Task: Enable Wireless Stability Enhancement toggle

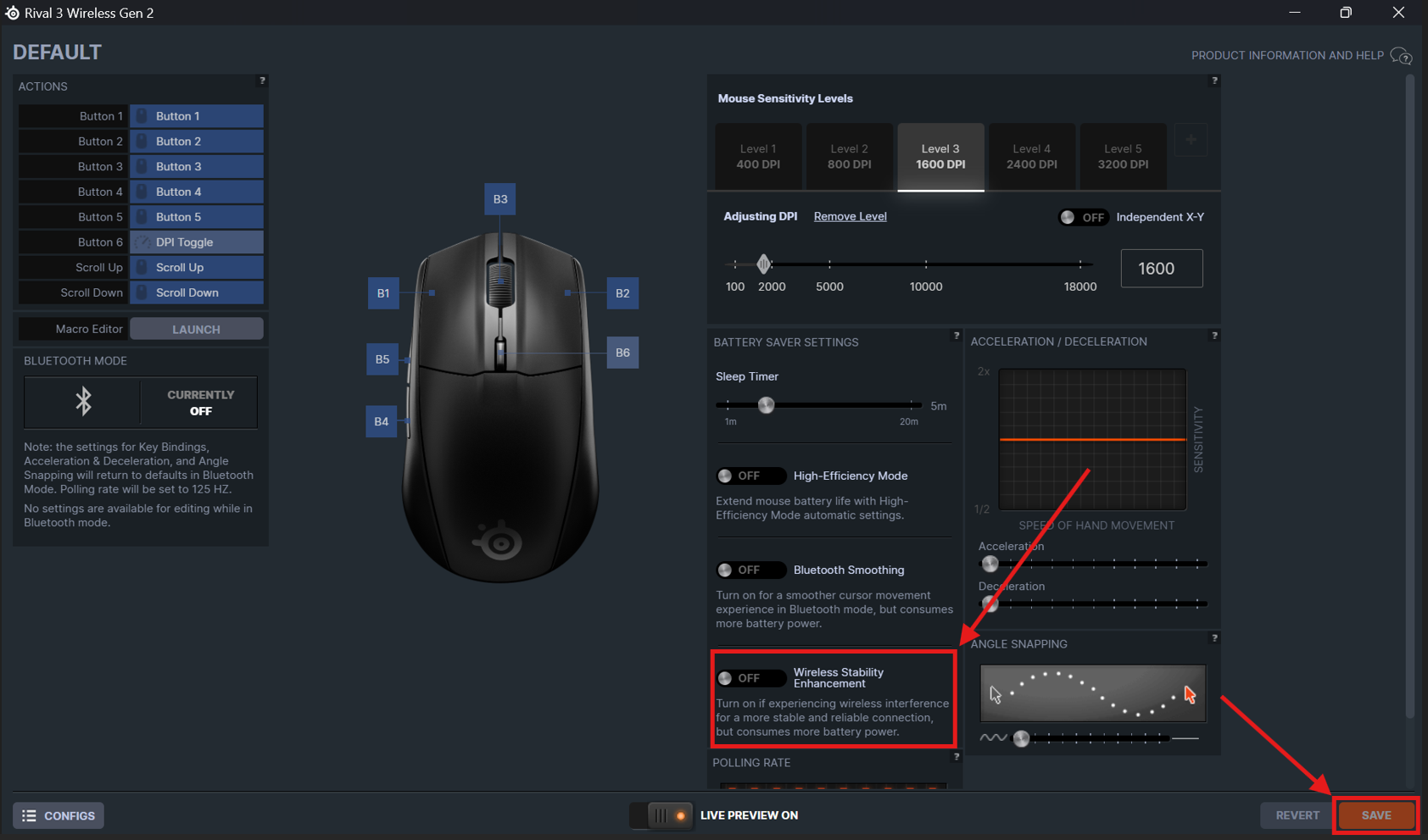Action: click(750, 678)
